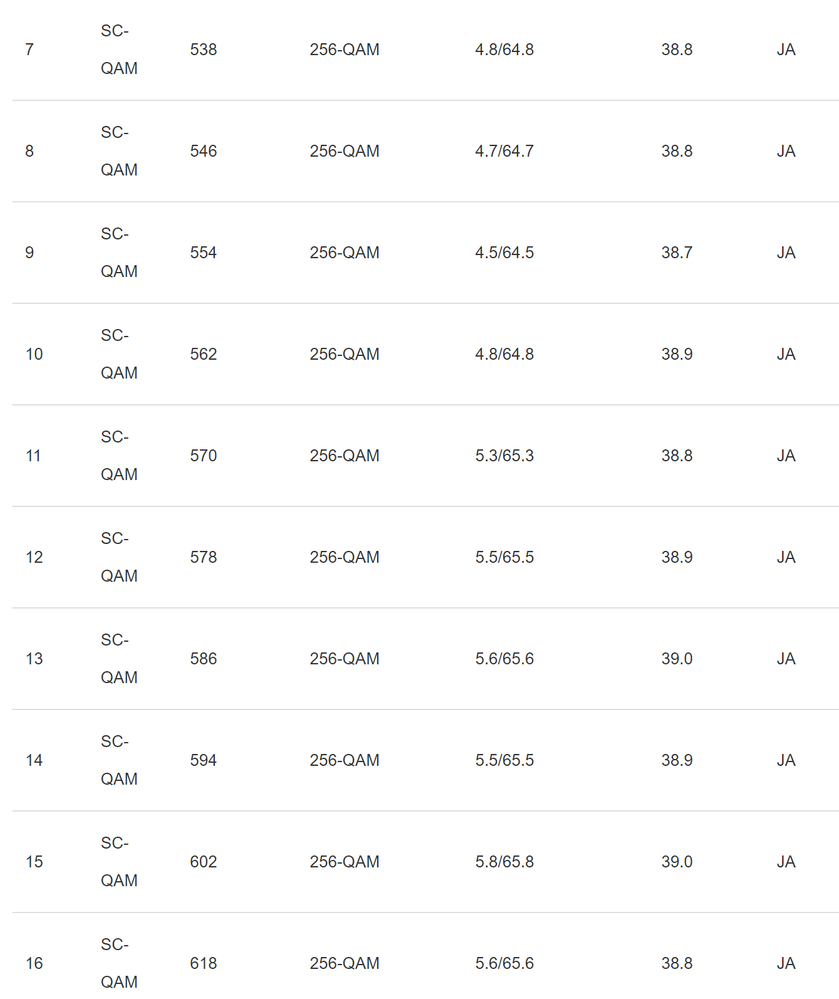Select JA status in channel 15 row
The image size is (839, 999).
786,861
